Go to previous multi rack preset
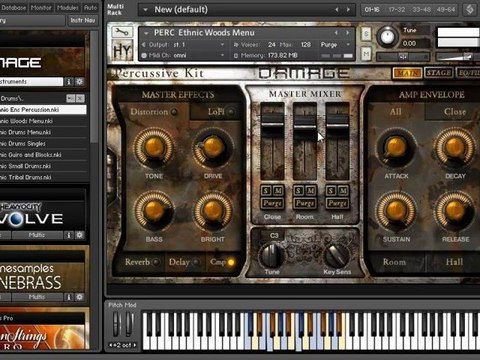 [x=337, y=10]
